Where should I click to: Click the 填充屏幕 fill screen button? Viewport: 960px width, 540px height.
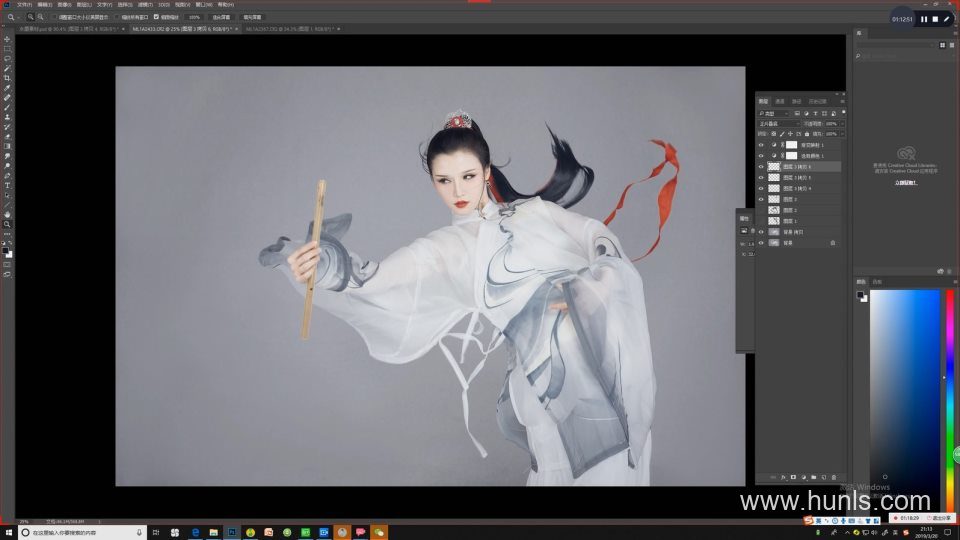pyautogui.click(x=252, y=17)
